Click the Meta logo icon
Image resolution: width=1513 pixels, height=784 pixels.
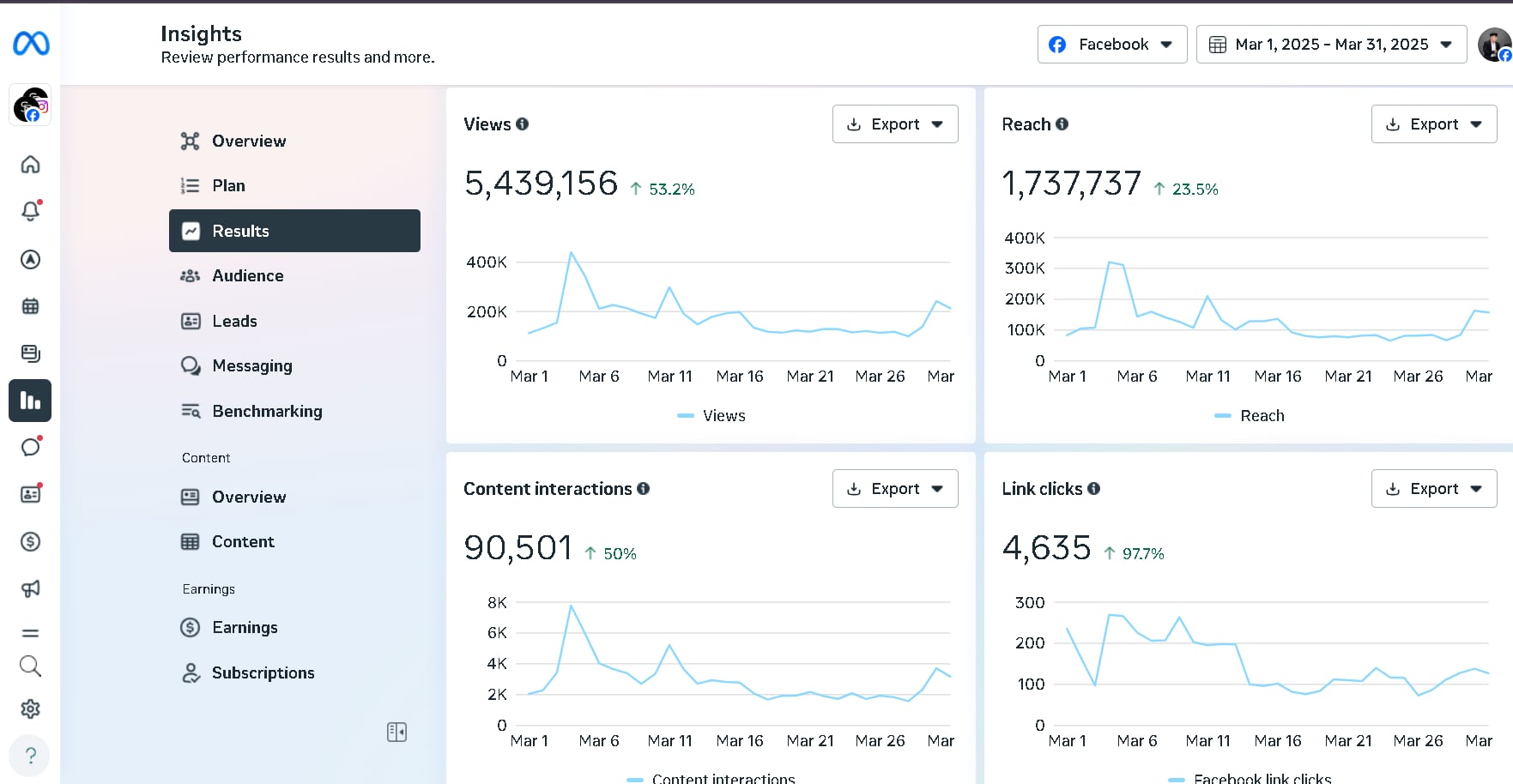click(x=31, y=43)
